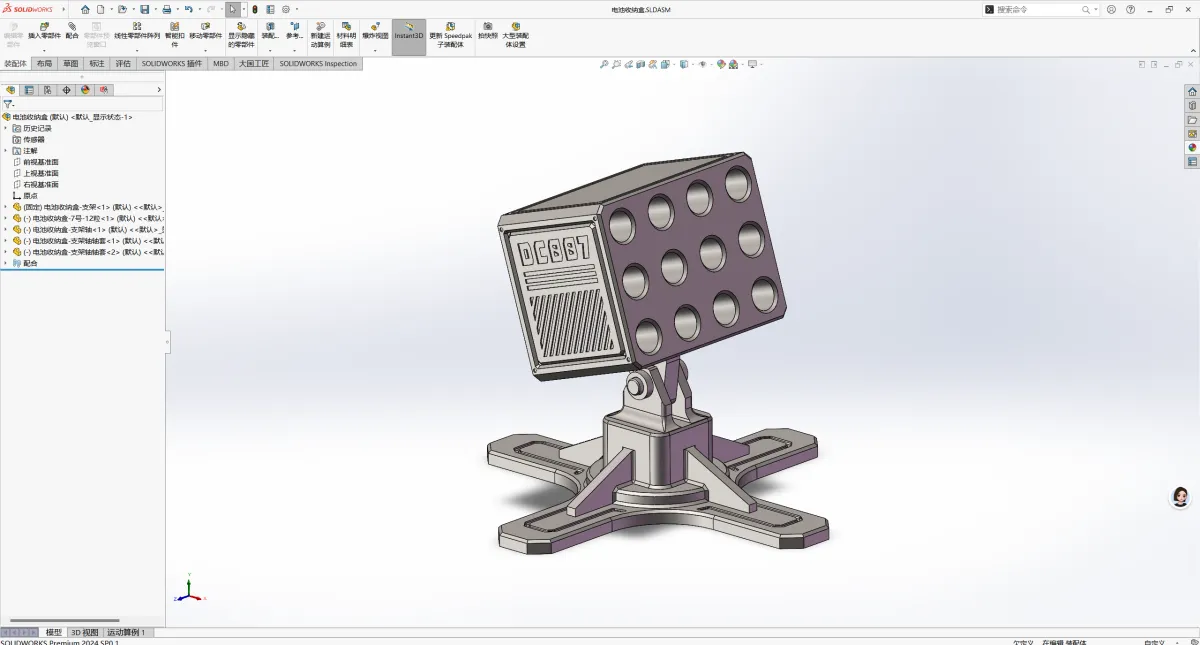This screenshot has width=1200, height=645.
Task: Click the Save icon
Action: (145, 9)
